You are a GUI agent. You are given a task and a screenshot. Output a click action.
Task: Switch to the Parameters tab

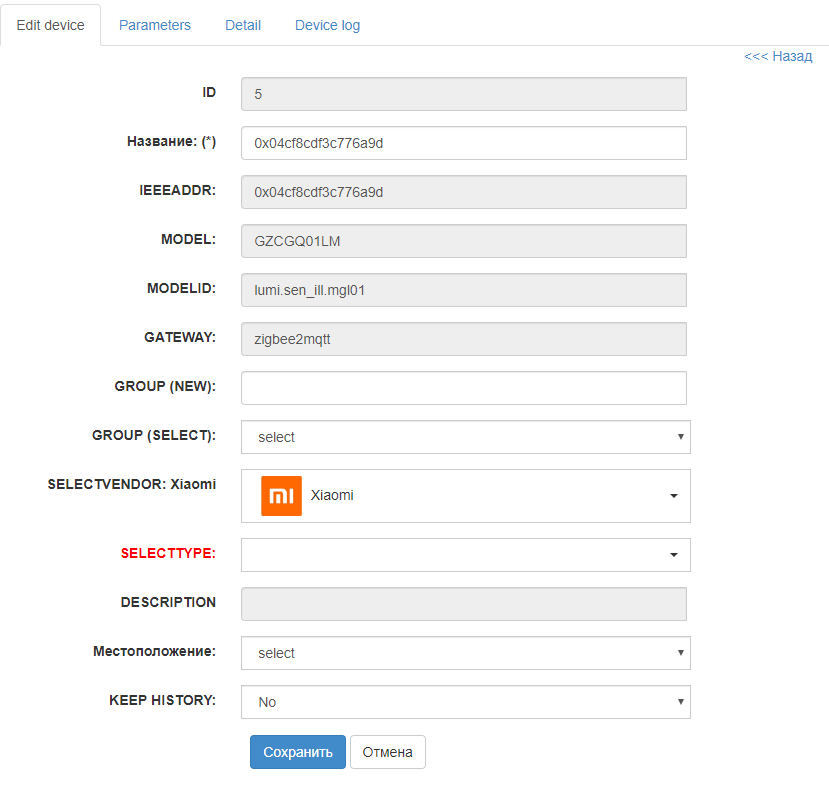pyautogui.click(x=154, y=25)
